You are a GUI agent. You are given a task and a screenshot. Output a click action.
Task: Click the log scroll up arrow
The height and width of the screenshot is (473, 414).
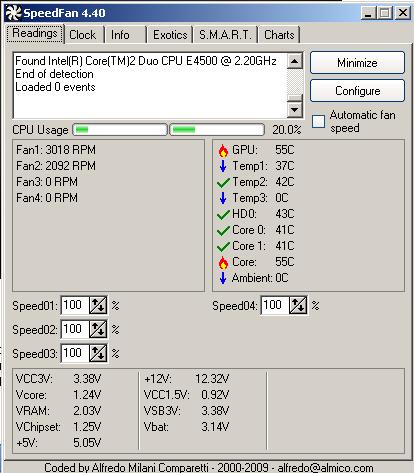(295, 61)
